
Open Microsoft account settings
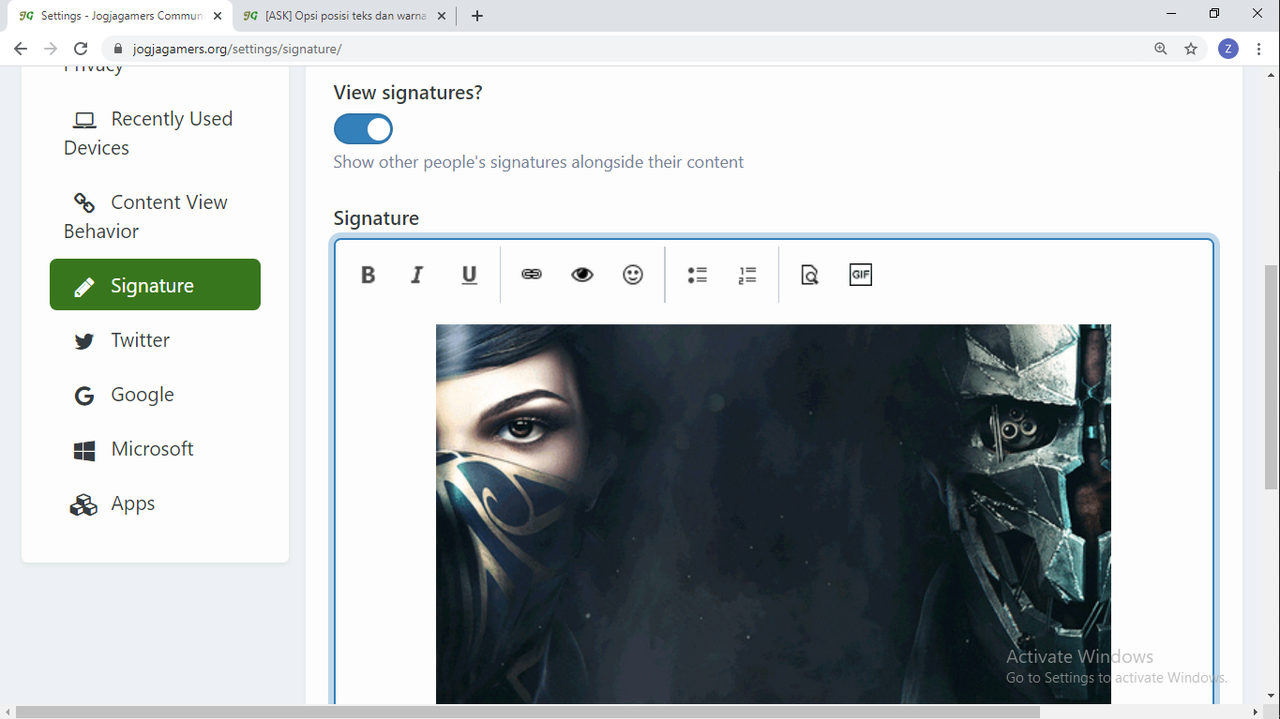coord(155,449)
